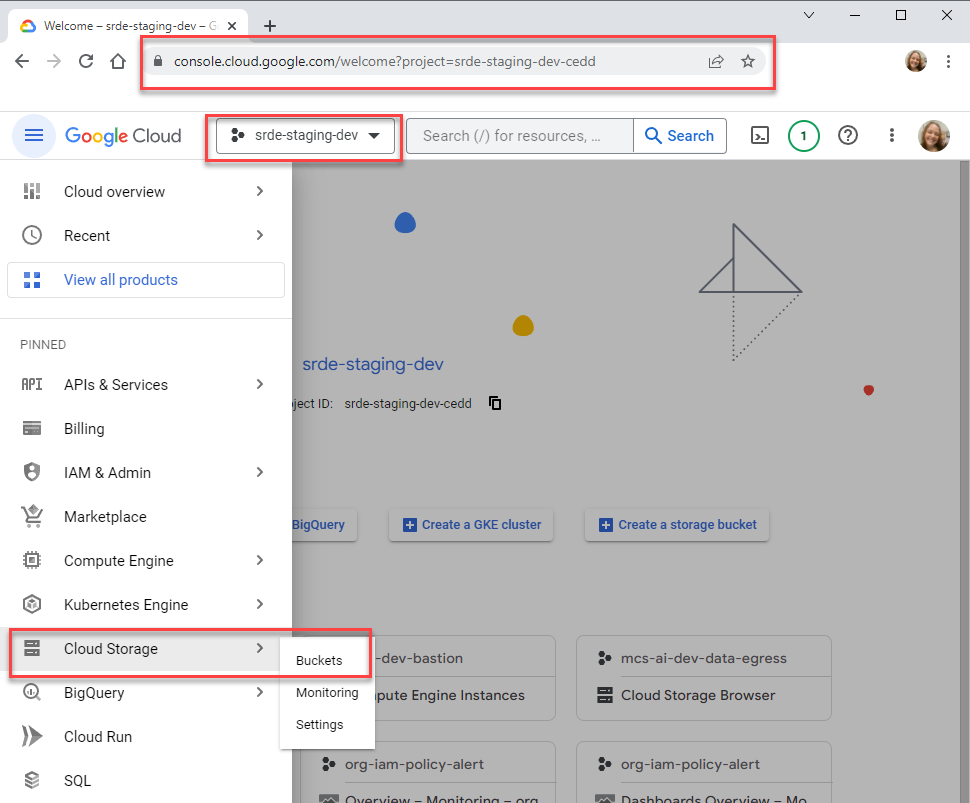This screenshot has height=803, width=970.
Task: Expand the Cloud overview submenu arrow
Action: point(260,192)
